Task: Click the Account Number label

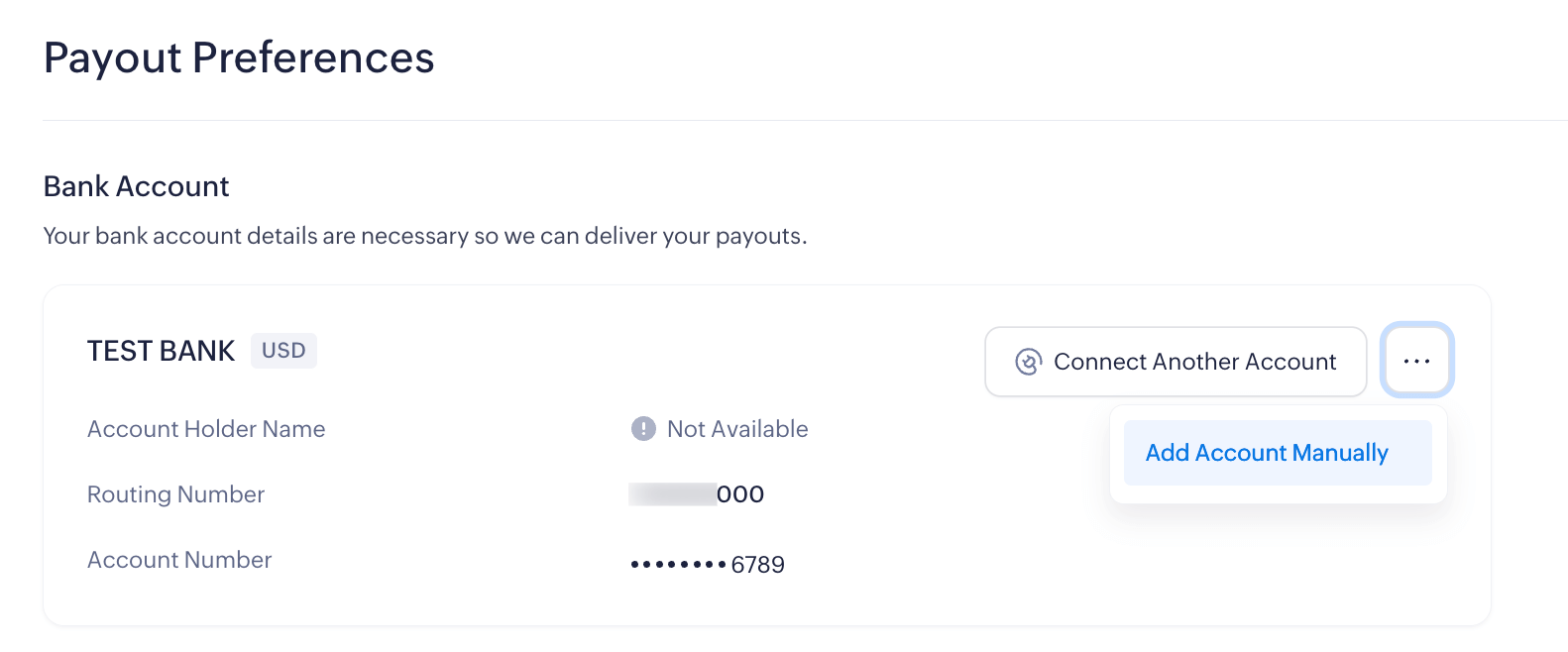Action: tap(179, 560)
